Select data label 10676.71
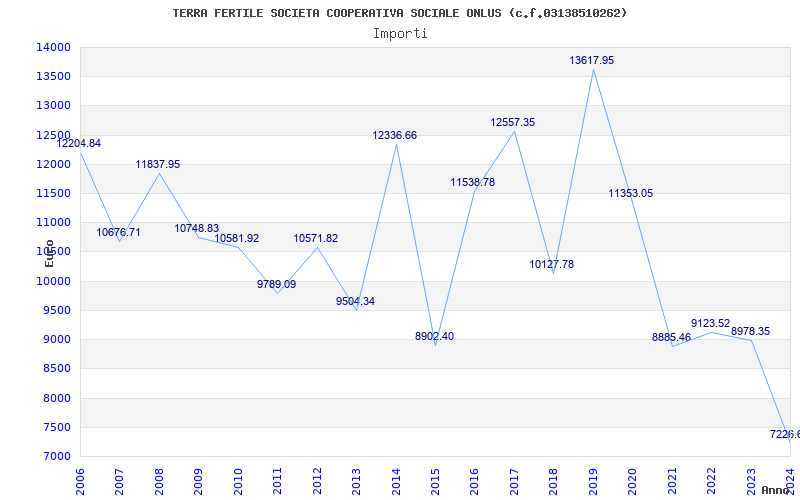The width and height of the screenshot is (800, 500). [x=118, y=232]
